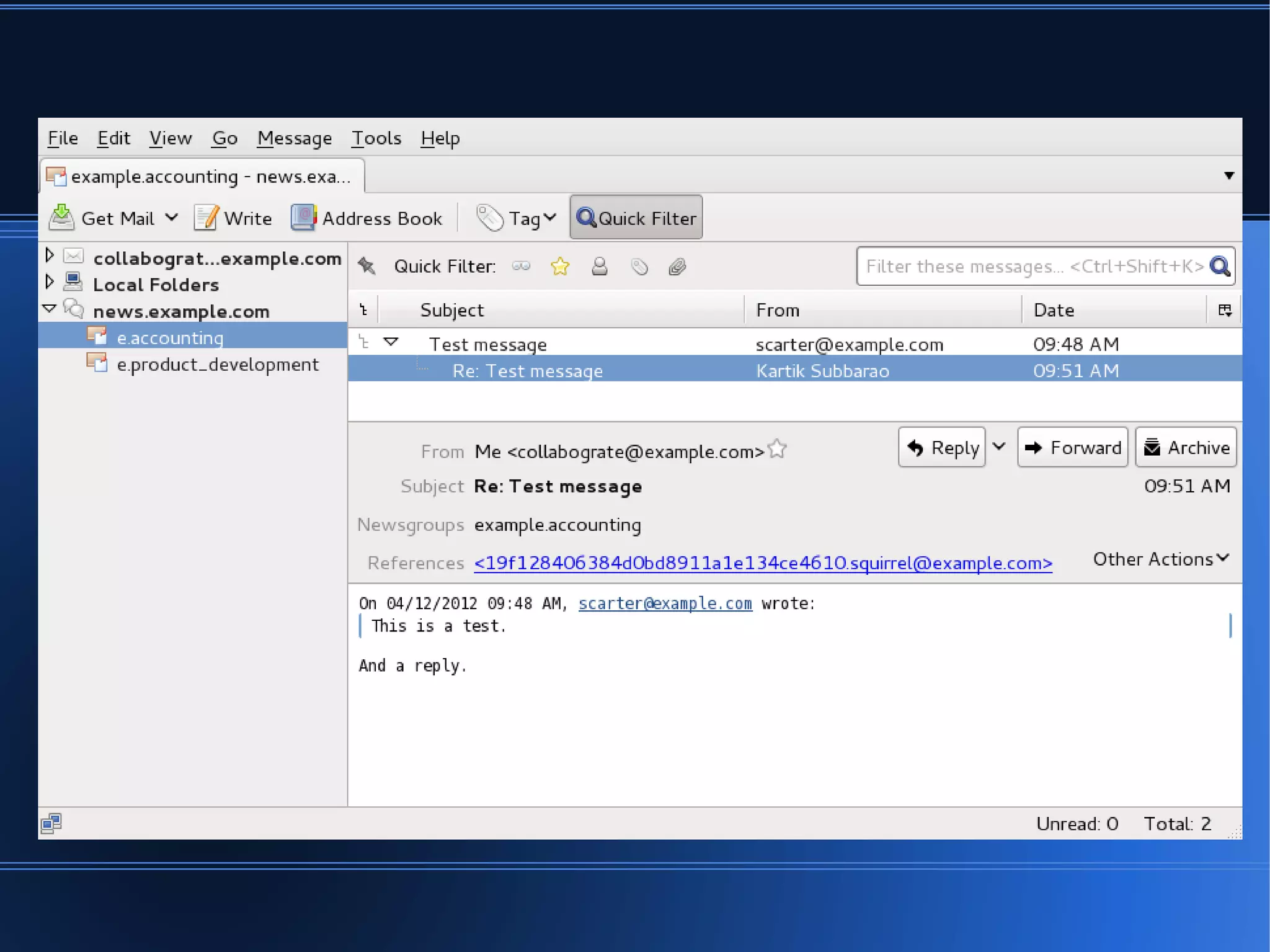
Task: Toggle the unread messages filter
Action: pos(522,267)
